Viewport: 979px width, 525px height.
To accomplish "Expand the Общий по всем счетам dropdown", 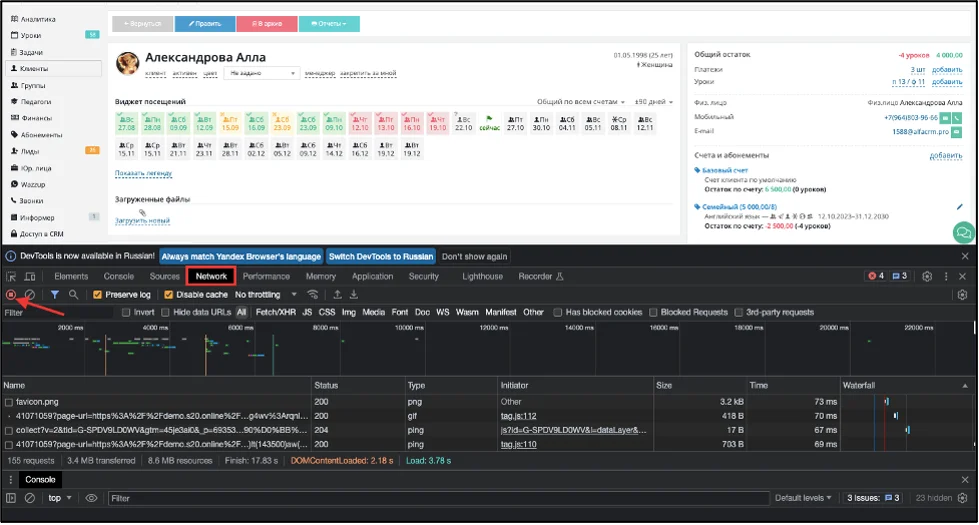I will (581, 102).
